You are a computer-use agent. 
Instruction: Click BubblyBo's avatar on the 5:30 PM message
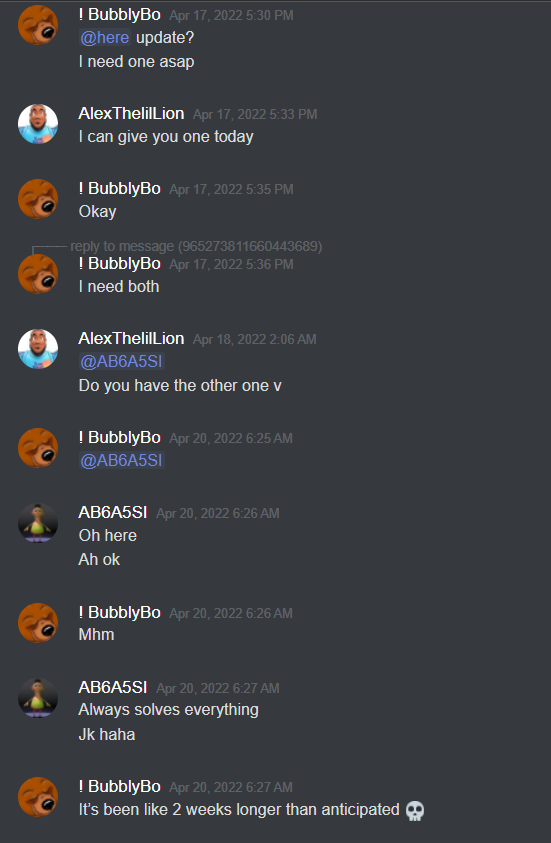(x=38, y=25)
